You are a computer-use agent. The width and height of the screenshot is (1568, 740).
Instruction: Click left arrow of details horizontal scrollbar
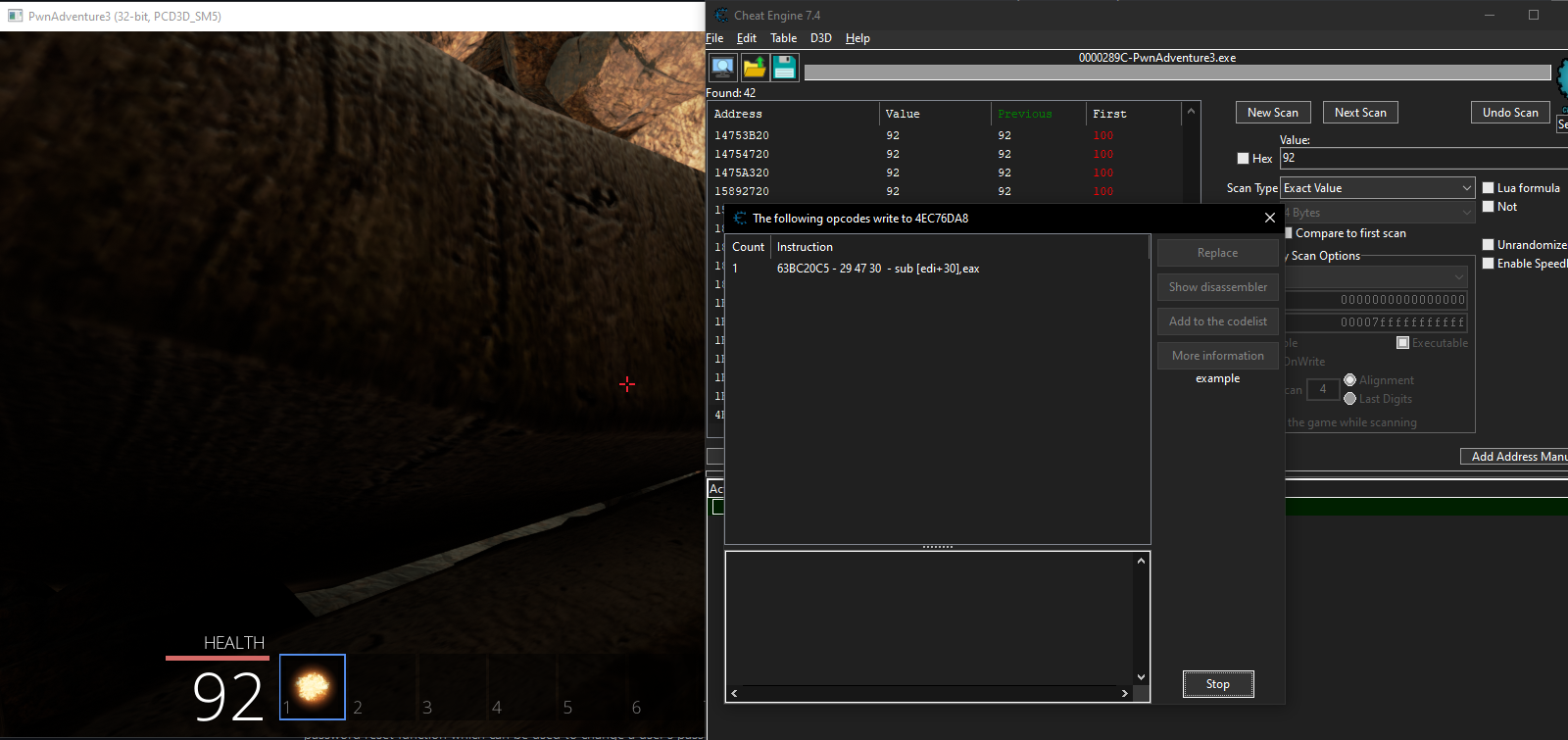734,693
